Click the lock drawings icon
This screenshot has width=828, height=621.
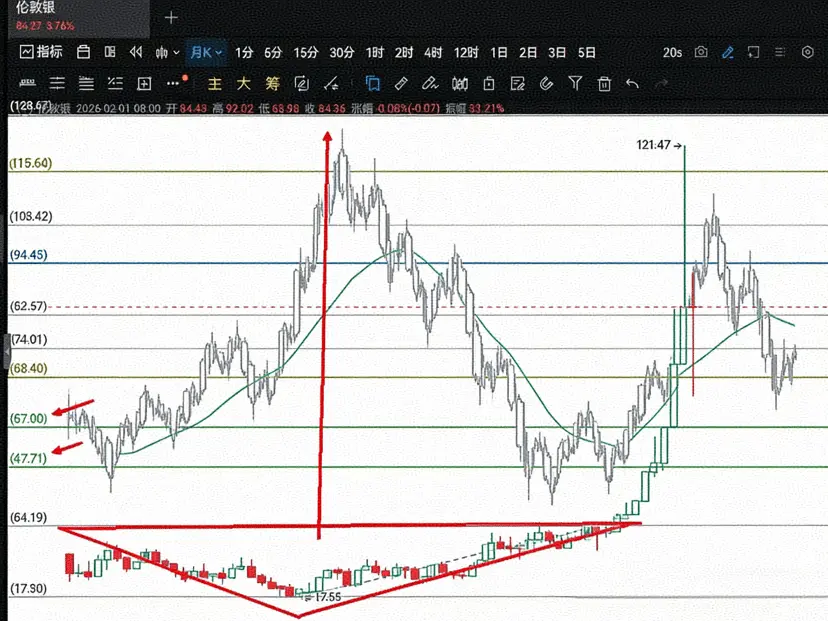(489, 83)
